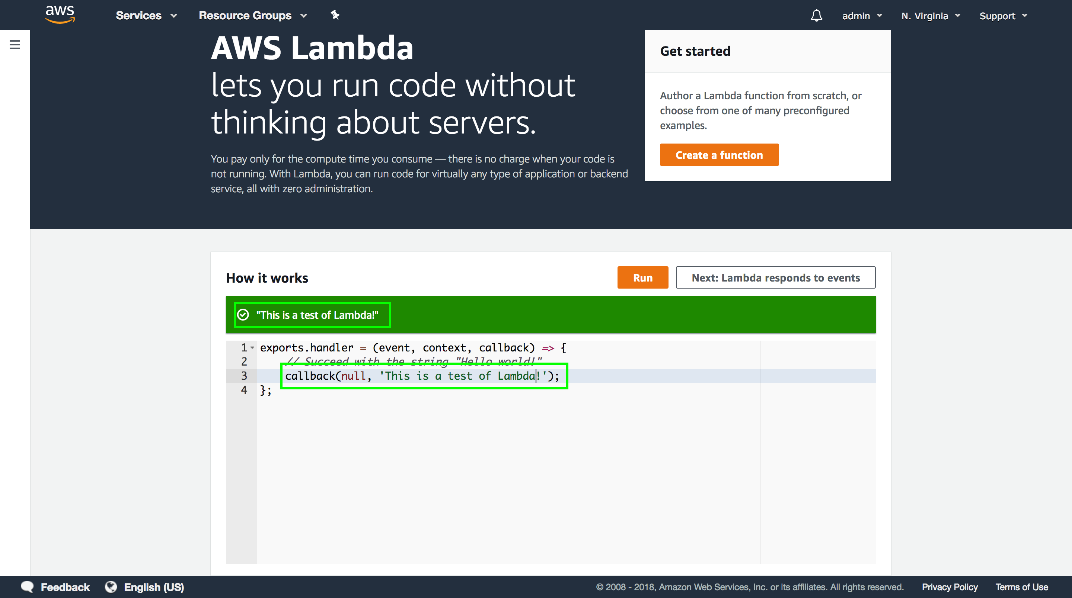
Task: Select English (US) language option
Action: 154,587
